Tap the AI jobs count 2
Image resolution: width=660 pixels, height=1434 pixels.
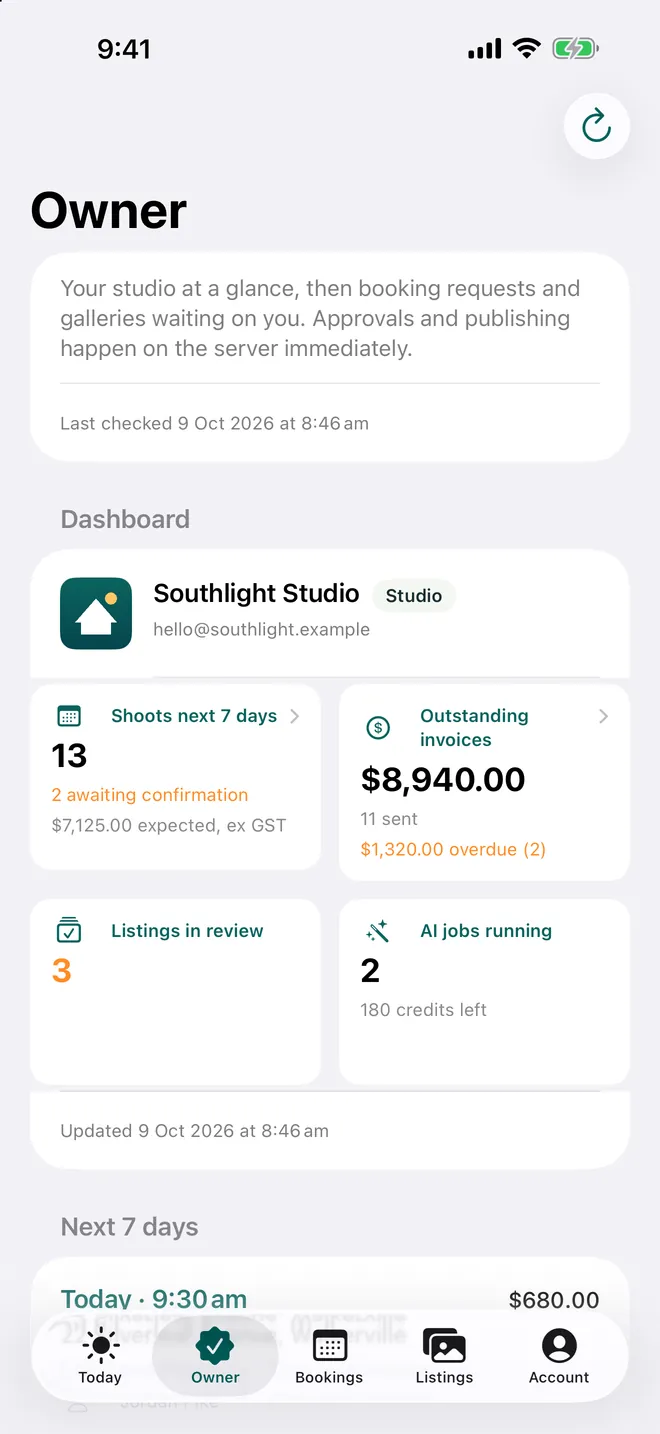(x=370, y=971)
